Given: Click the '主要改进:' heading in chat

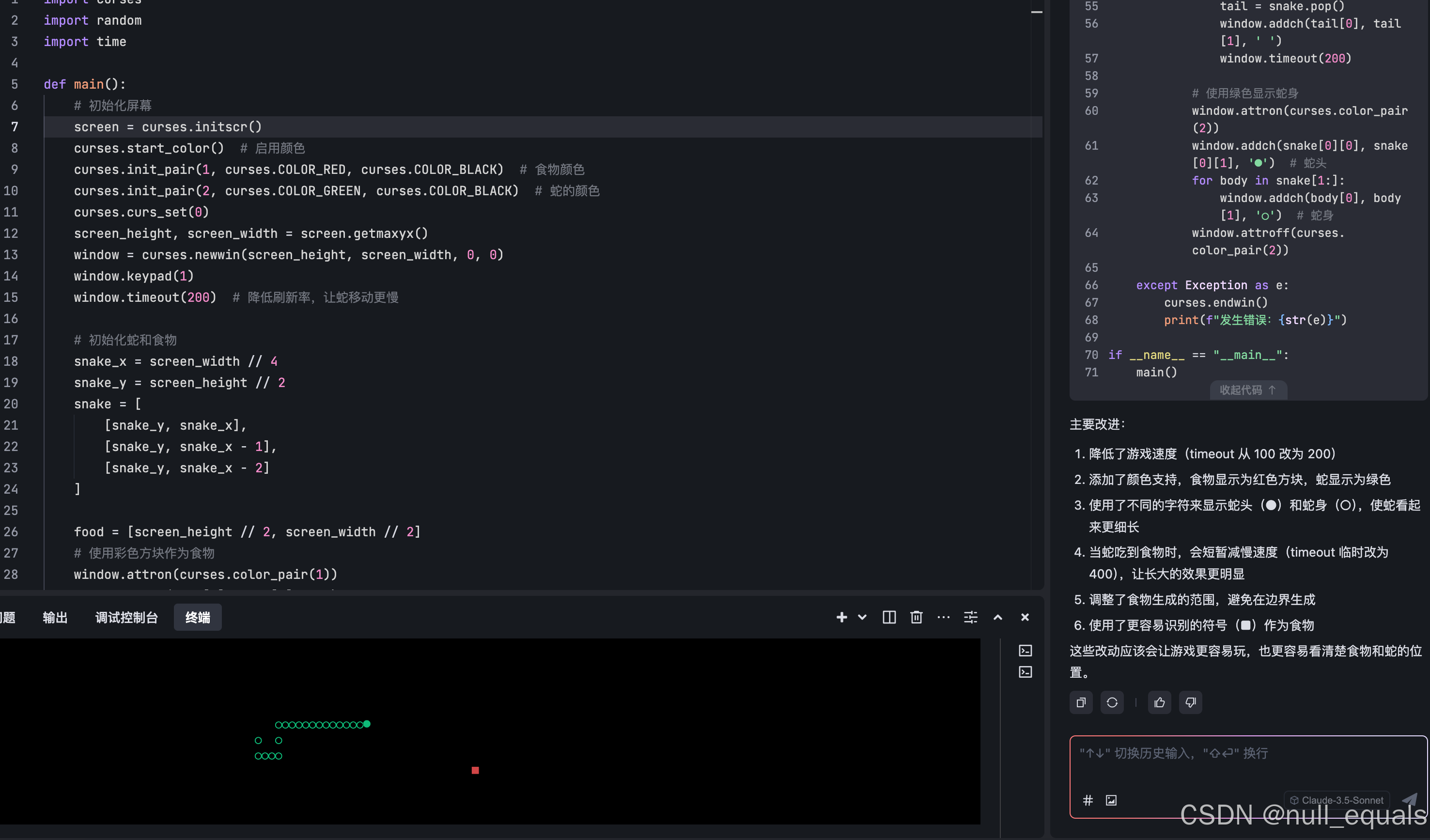Looking at the screenshot, I should [x=1098, y=424].
